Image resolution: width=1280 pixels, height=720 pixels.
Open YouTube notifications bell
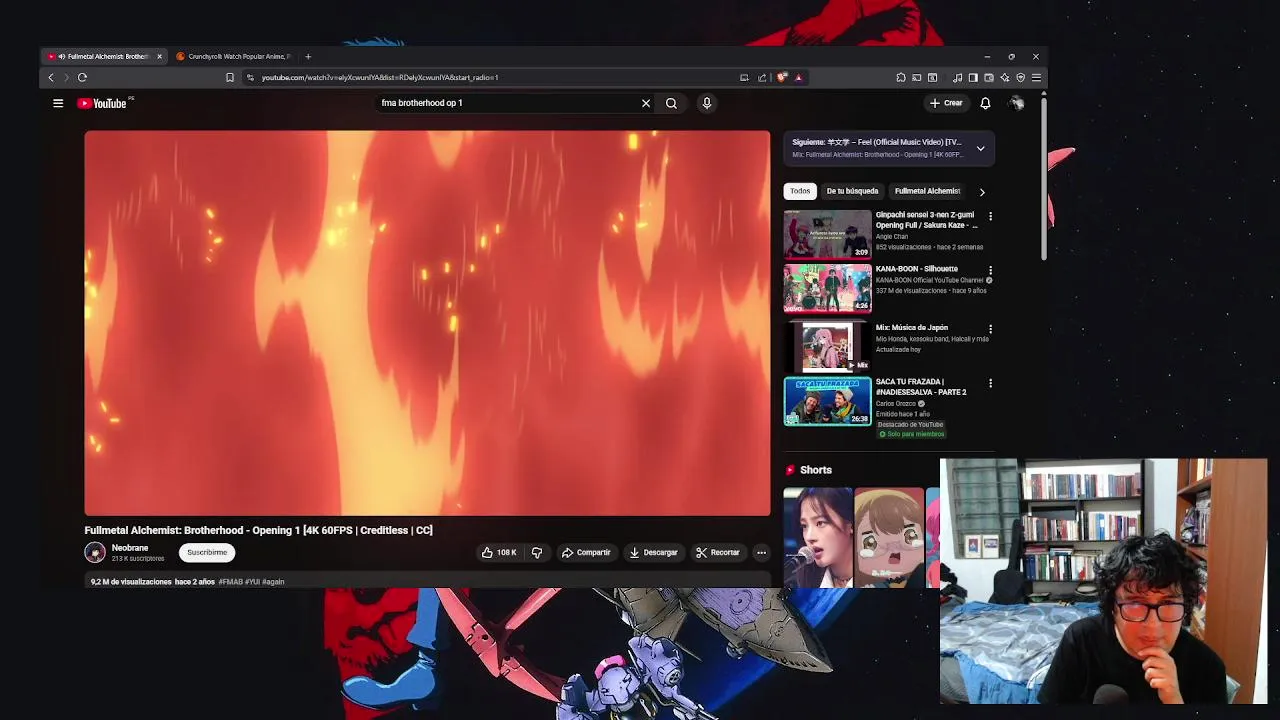coord(985,103)
